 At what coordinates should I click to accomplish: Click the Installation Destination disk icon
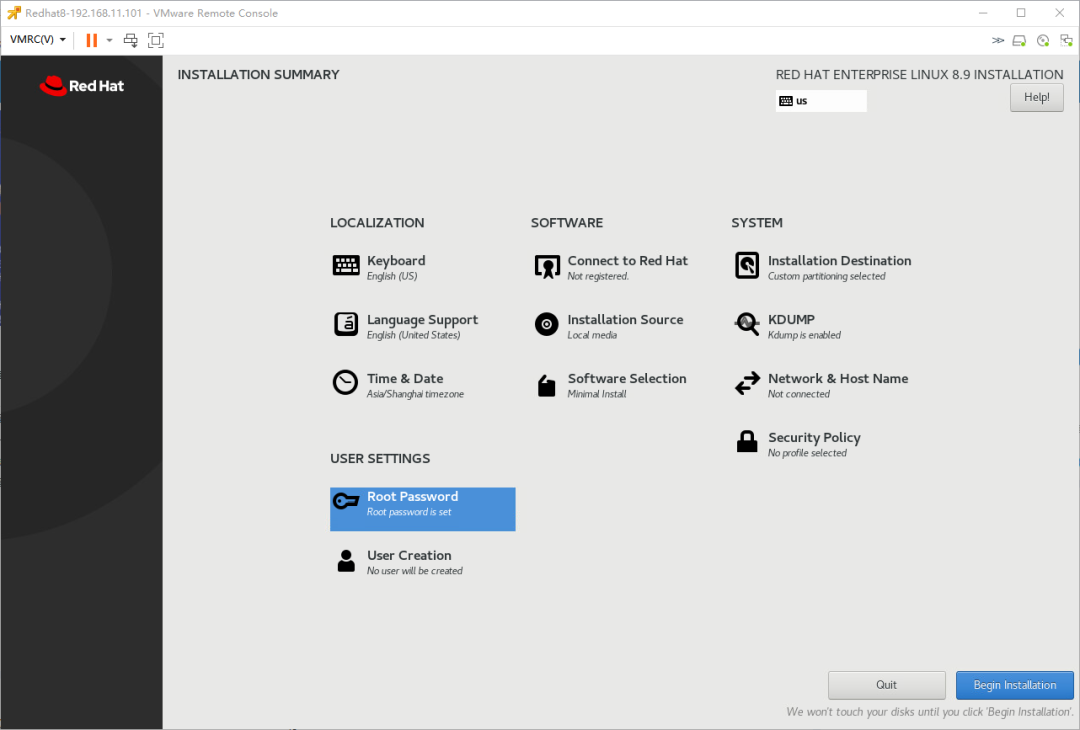pos(747,265)
